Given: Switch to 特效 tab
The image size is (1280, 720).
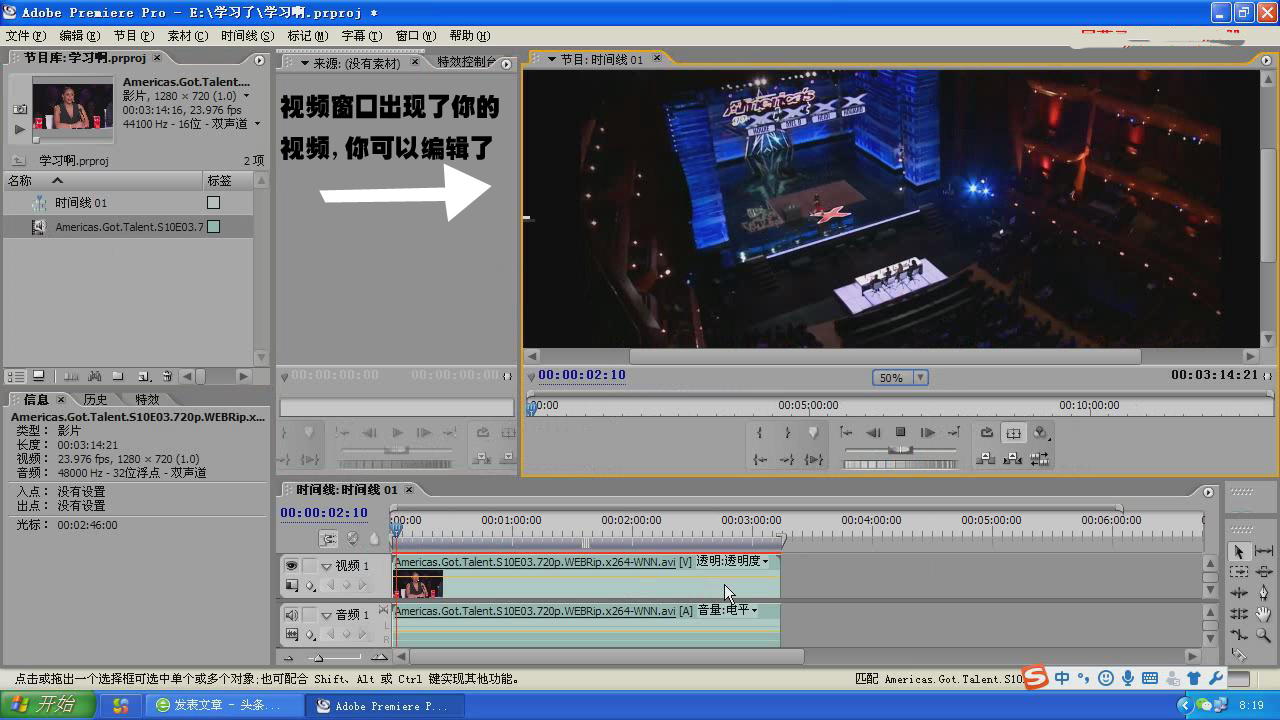Looking at the screenshot, I should (147, 399).
